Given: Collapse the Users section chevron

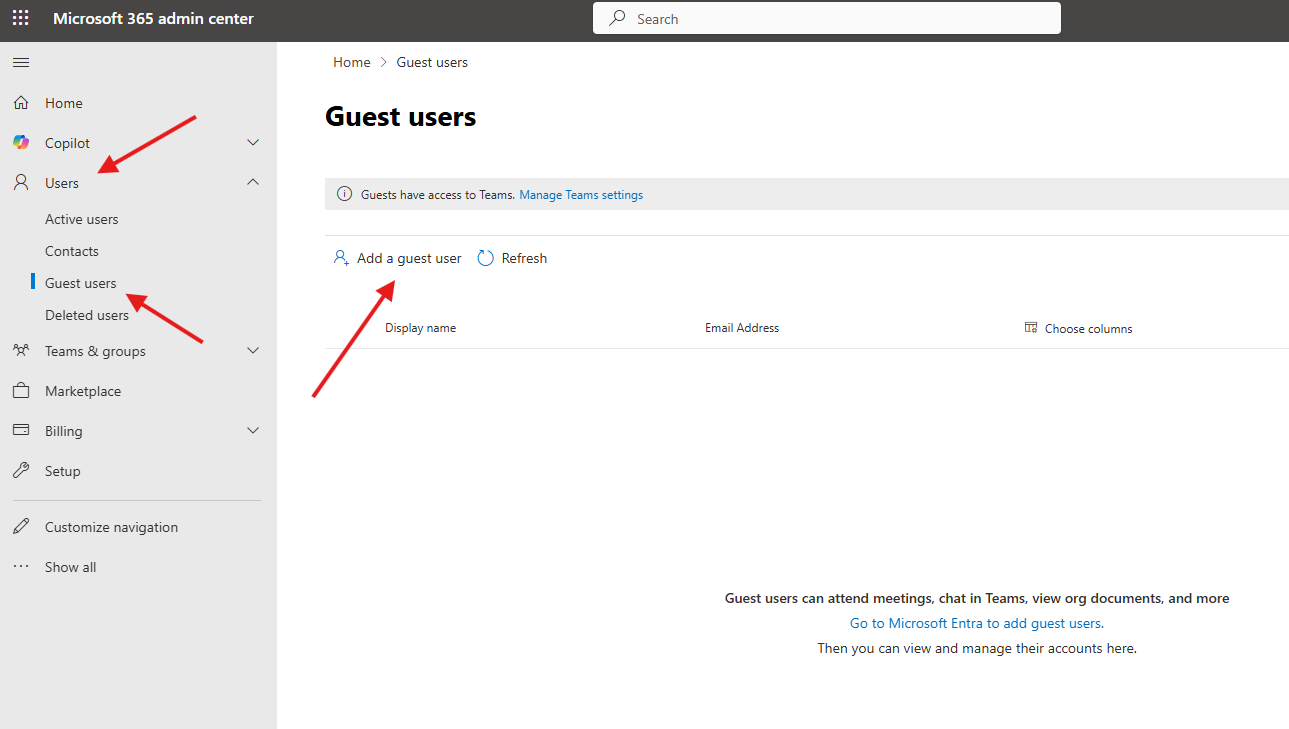Looking at the screenshot, I should pyautogui.click(x=253, y=182).
